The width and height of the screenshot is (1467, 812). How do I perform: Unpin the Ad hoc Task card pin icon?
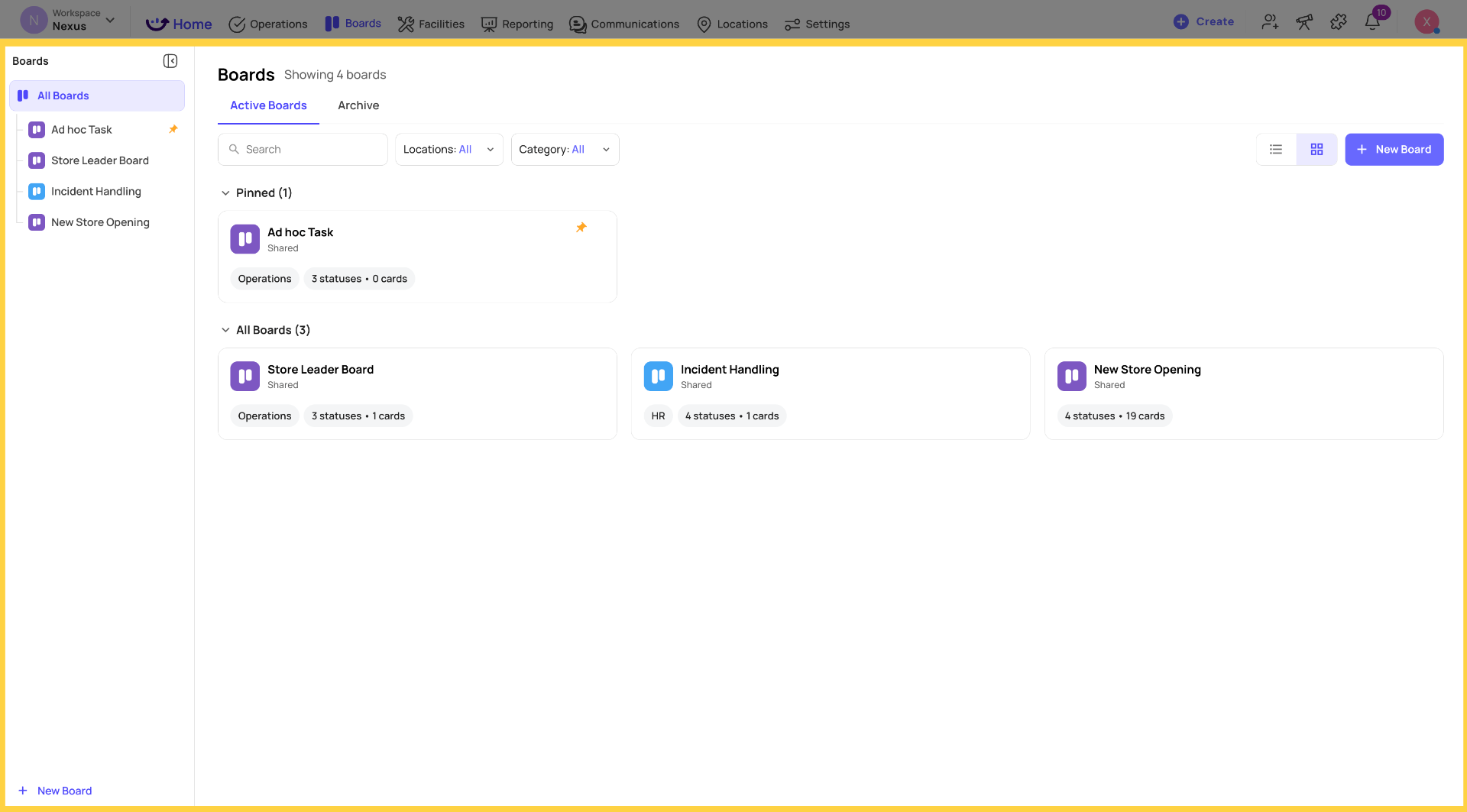(581, 228)
